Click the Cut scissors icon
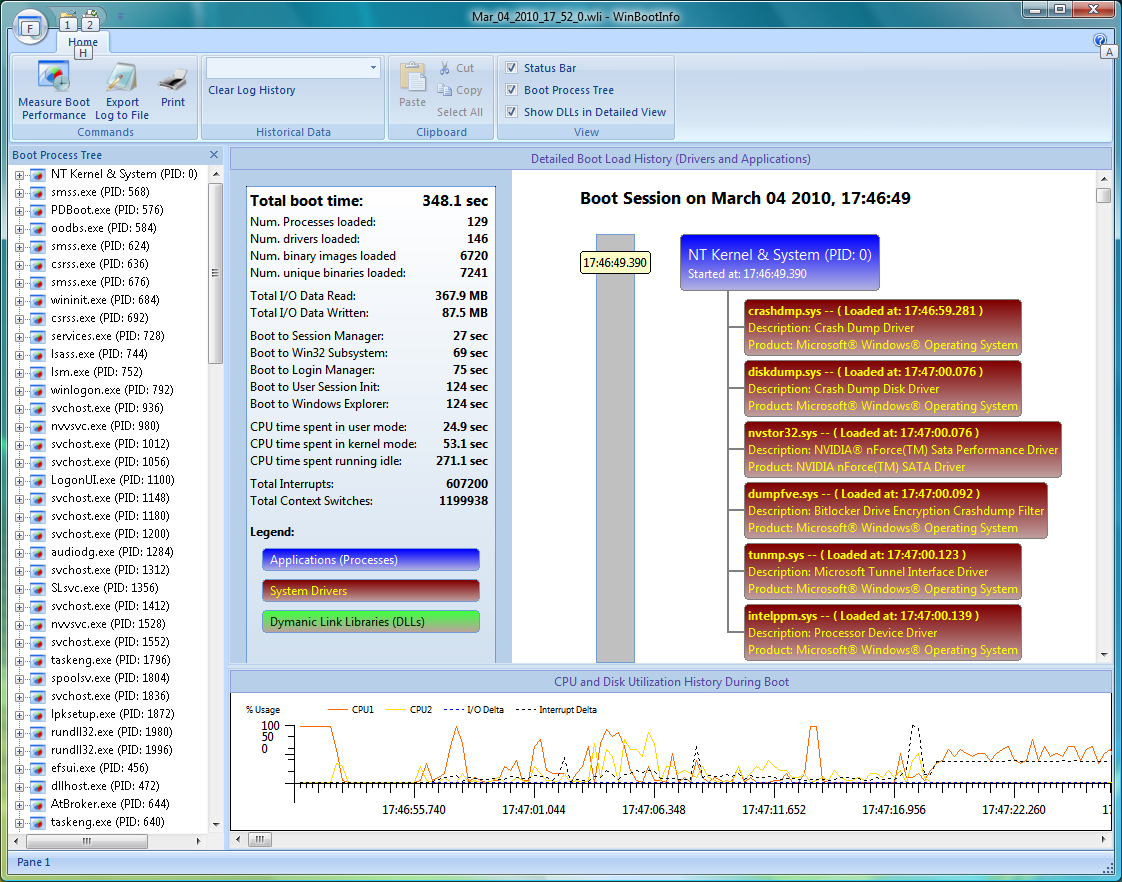Screen dimensions: 1122x882 click(444, 68)
